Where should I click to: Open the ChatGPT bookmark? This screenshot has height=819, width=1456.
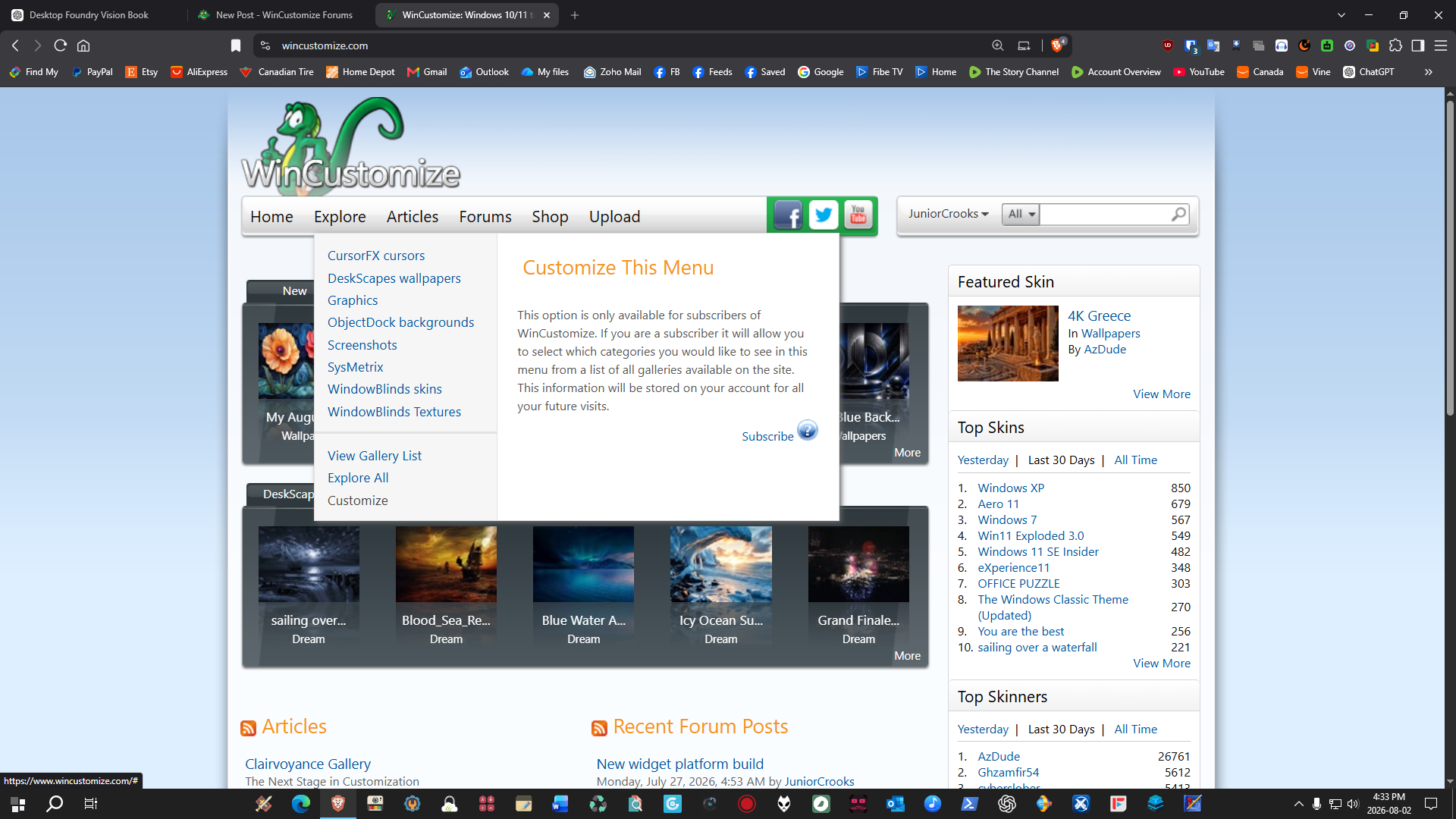pos(1369,72)
